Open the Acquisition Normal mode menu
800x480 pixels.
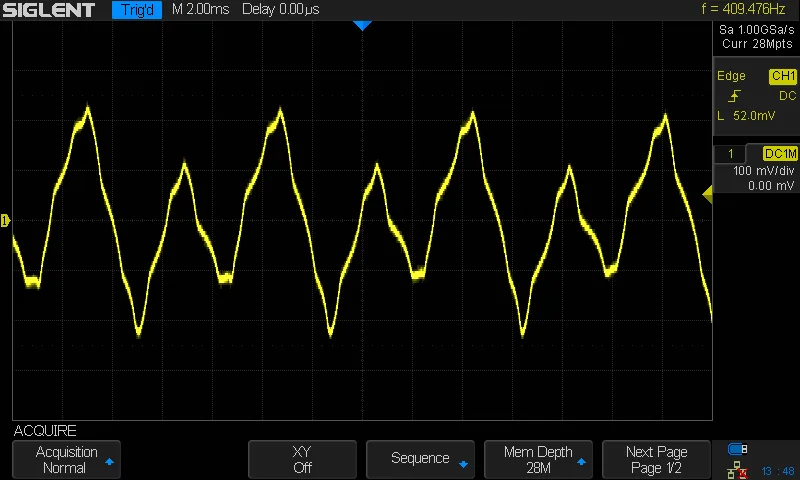pos(66,460)
